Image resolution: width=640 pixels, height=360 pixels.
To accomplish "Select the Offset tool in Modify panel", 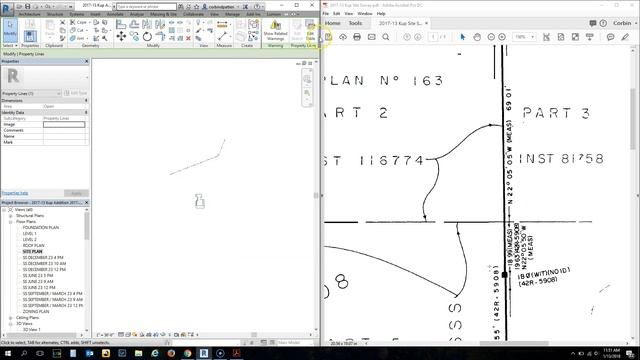I will click(x=134, y=24).
